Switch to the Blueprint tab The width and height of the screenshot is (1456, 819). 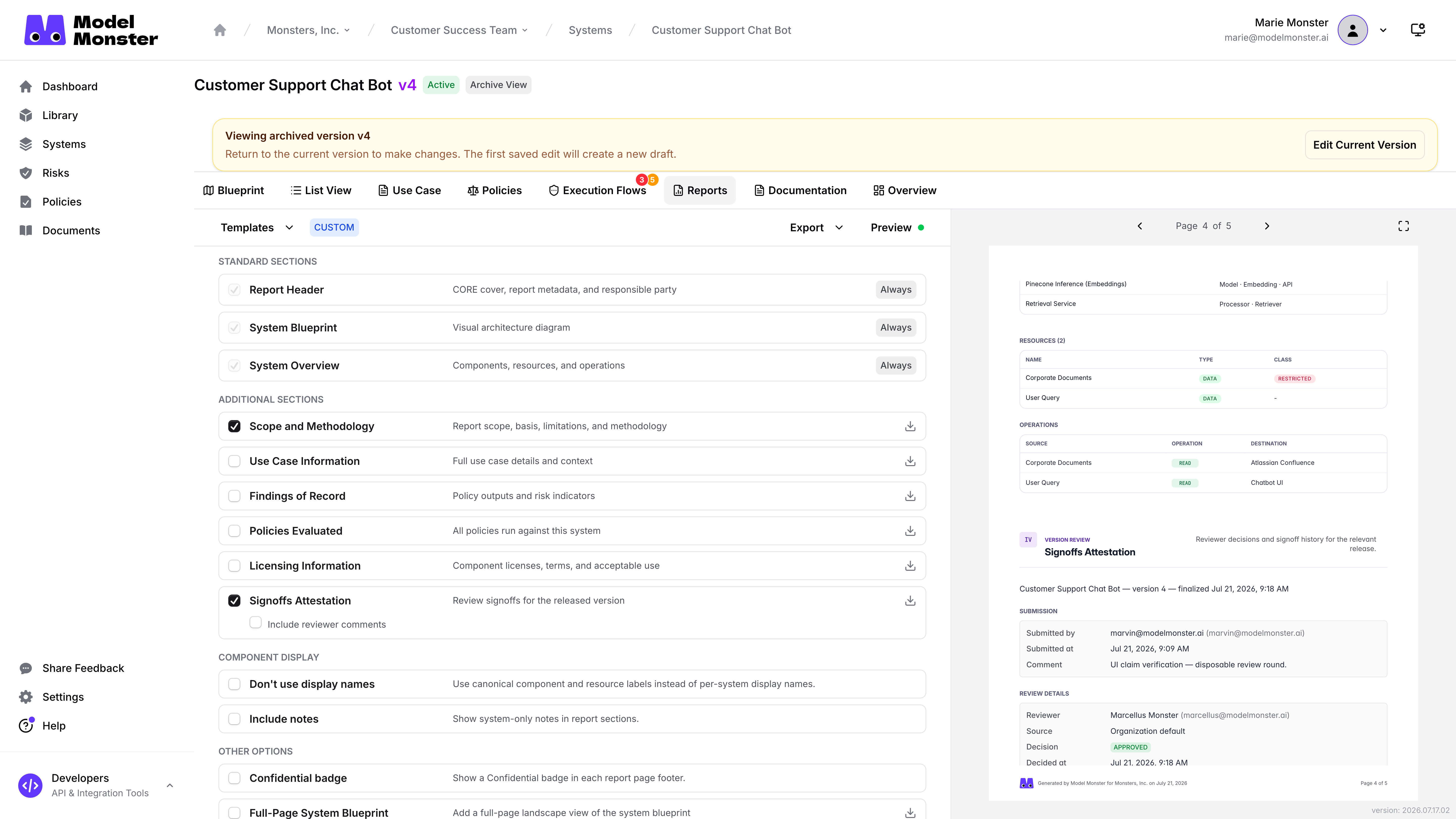click(x=233, y=191)
